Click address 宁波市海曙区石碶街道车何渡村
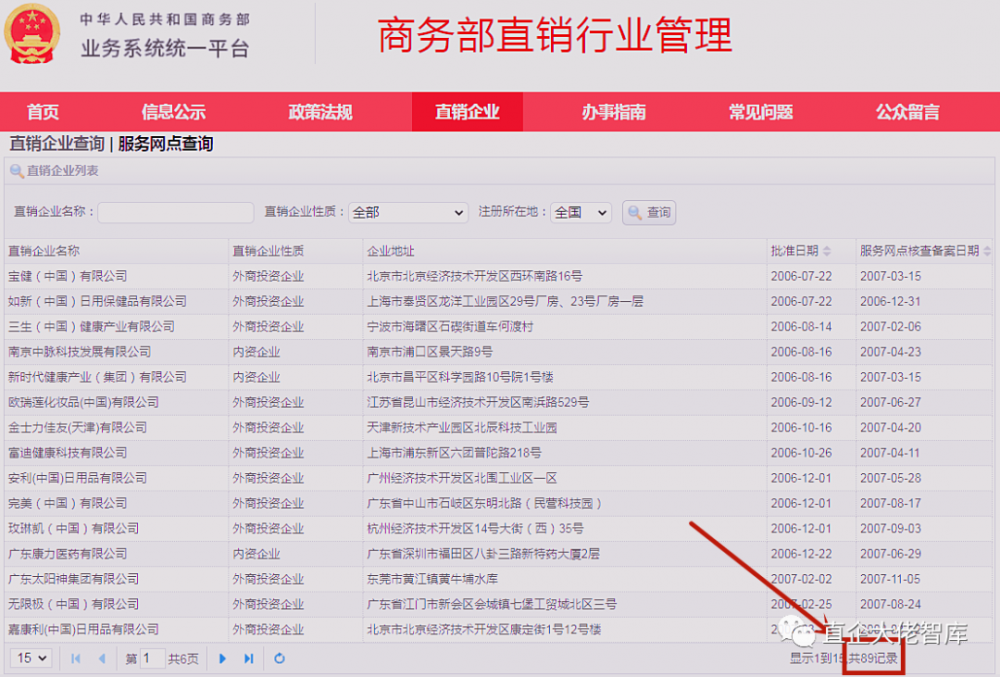 point(450,327)
